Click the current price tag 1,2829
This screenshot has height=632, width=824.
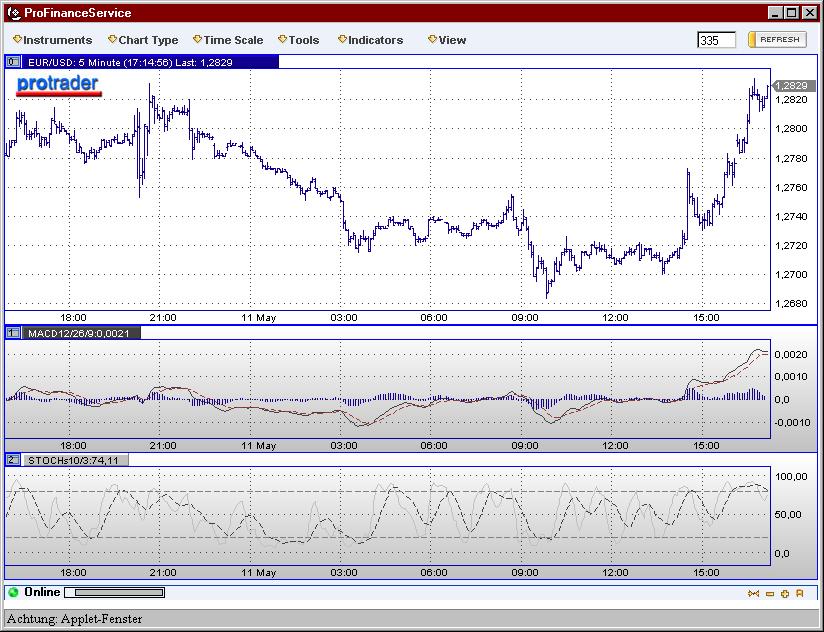(x=794, y=85)
